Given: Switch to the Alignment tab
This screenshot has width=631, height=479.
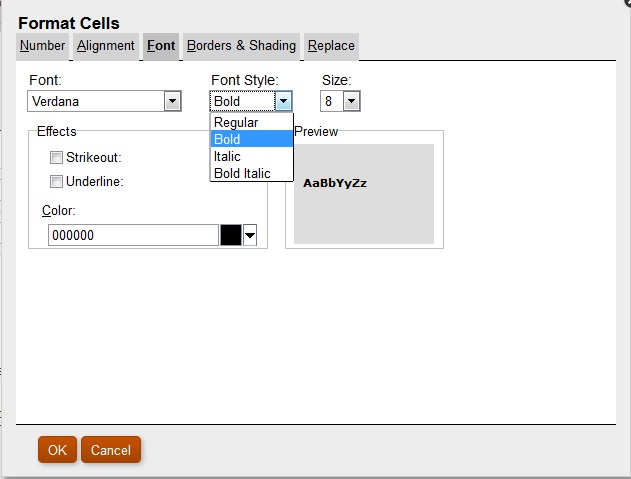Looking at the screenshot, I should point(106,46).
